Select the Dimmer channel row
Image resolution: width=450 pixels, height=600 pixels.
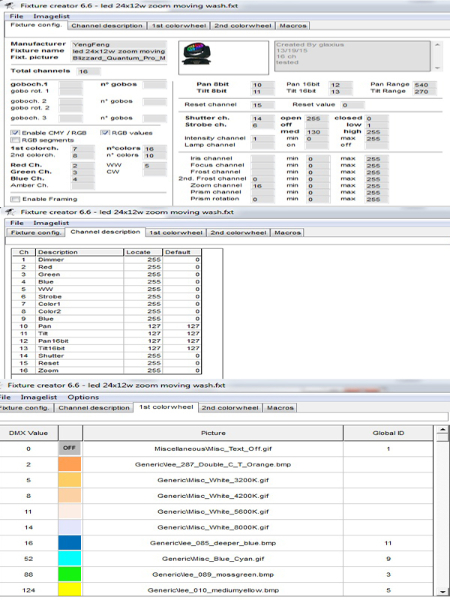[x=106, y=259]
